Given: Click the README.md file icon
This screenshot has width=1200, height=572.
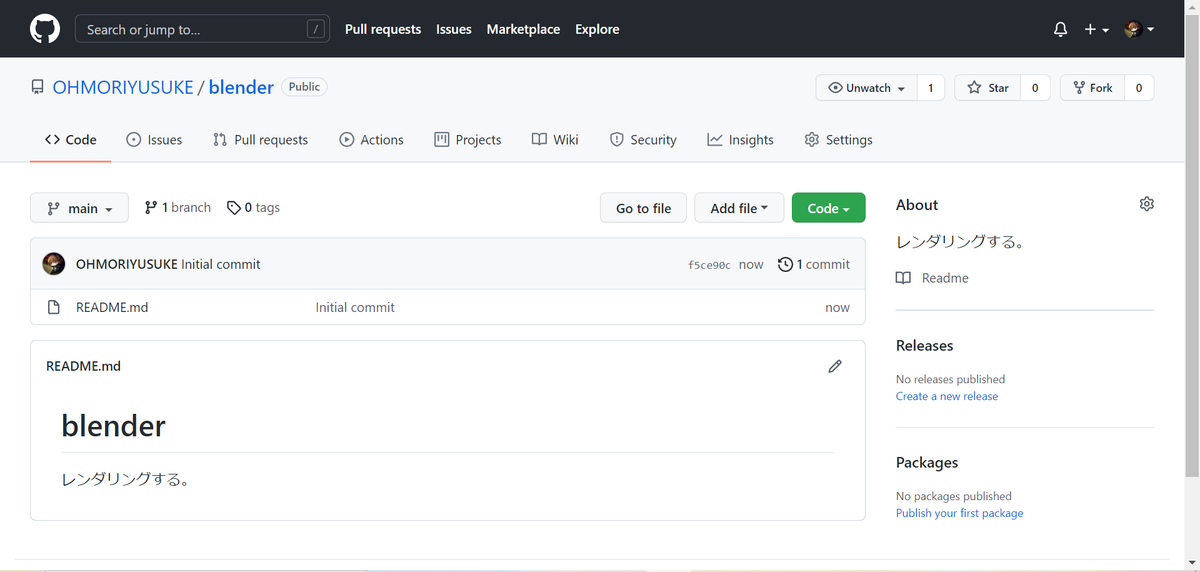Looking at the screenshot, I should (x=54, y=307).
